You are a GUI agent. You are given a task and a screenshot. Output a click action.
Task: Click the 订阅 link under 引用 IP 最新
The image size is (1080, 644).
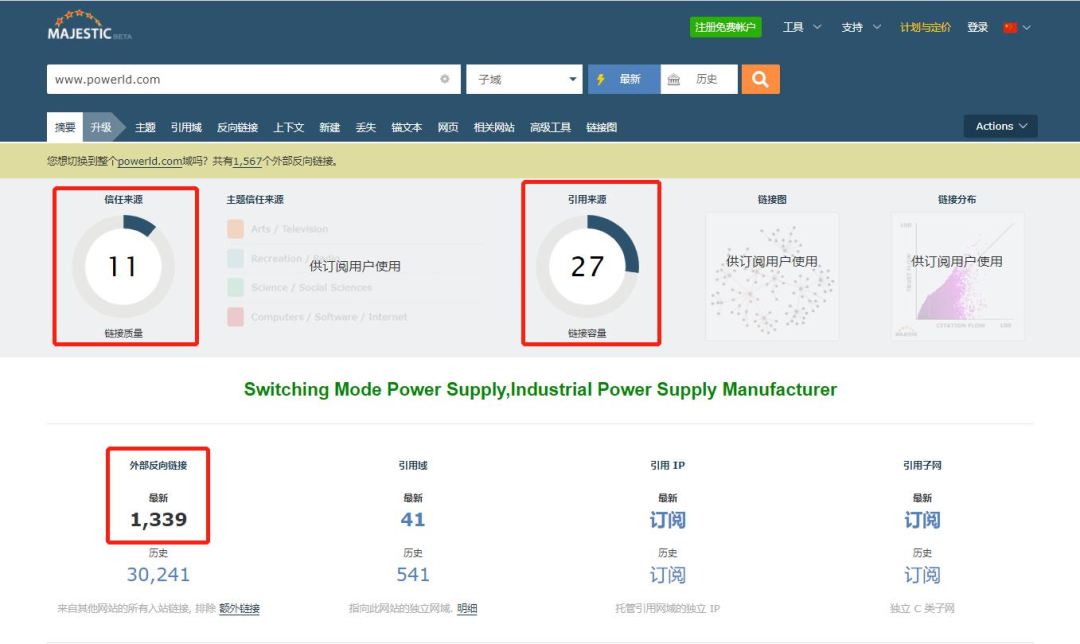[x=667, y=520]
